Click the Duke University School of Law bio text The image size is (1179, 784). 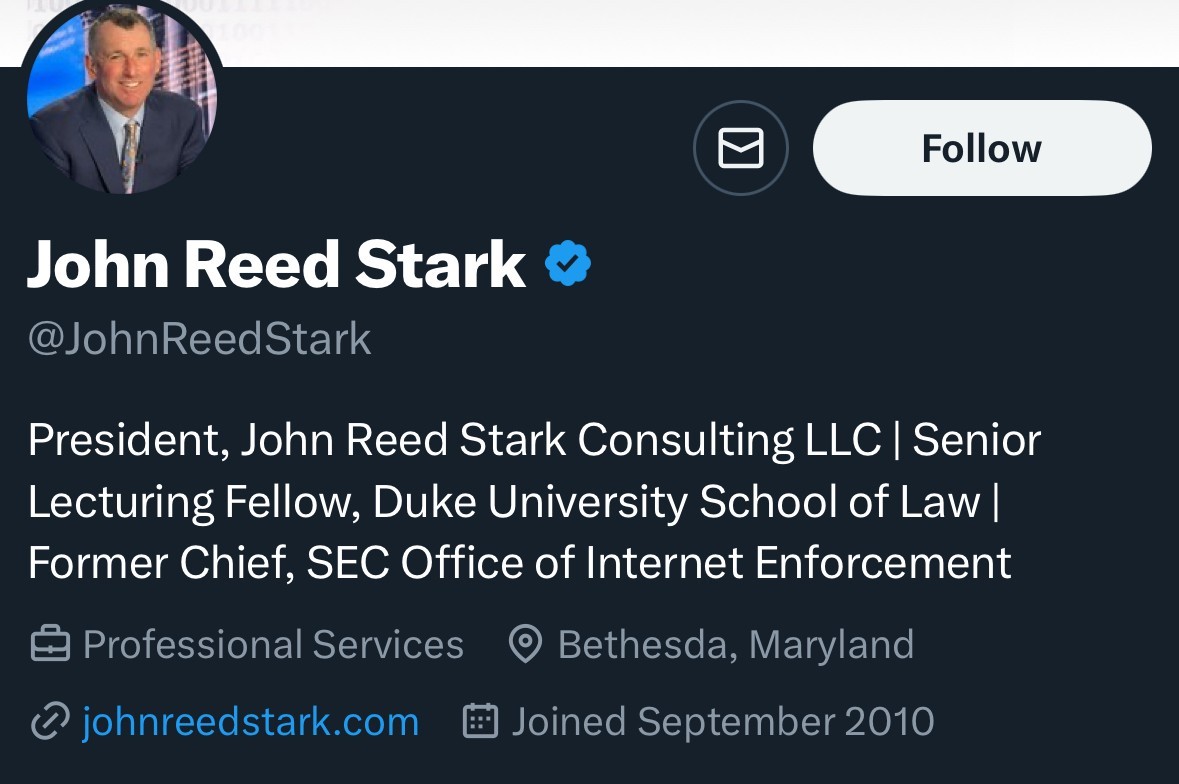click(x=676, y=502)
